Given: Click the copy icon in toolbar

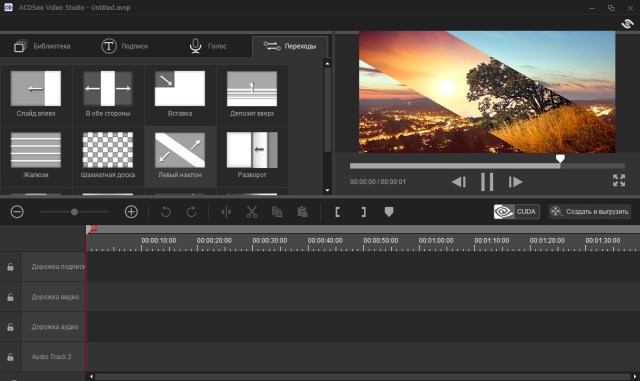Looking at the screenshot, I should 277,212.
